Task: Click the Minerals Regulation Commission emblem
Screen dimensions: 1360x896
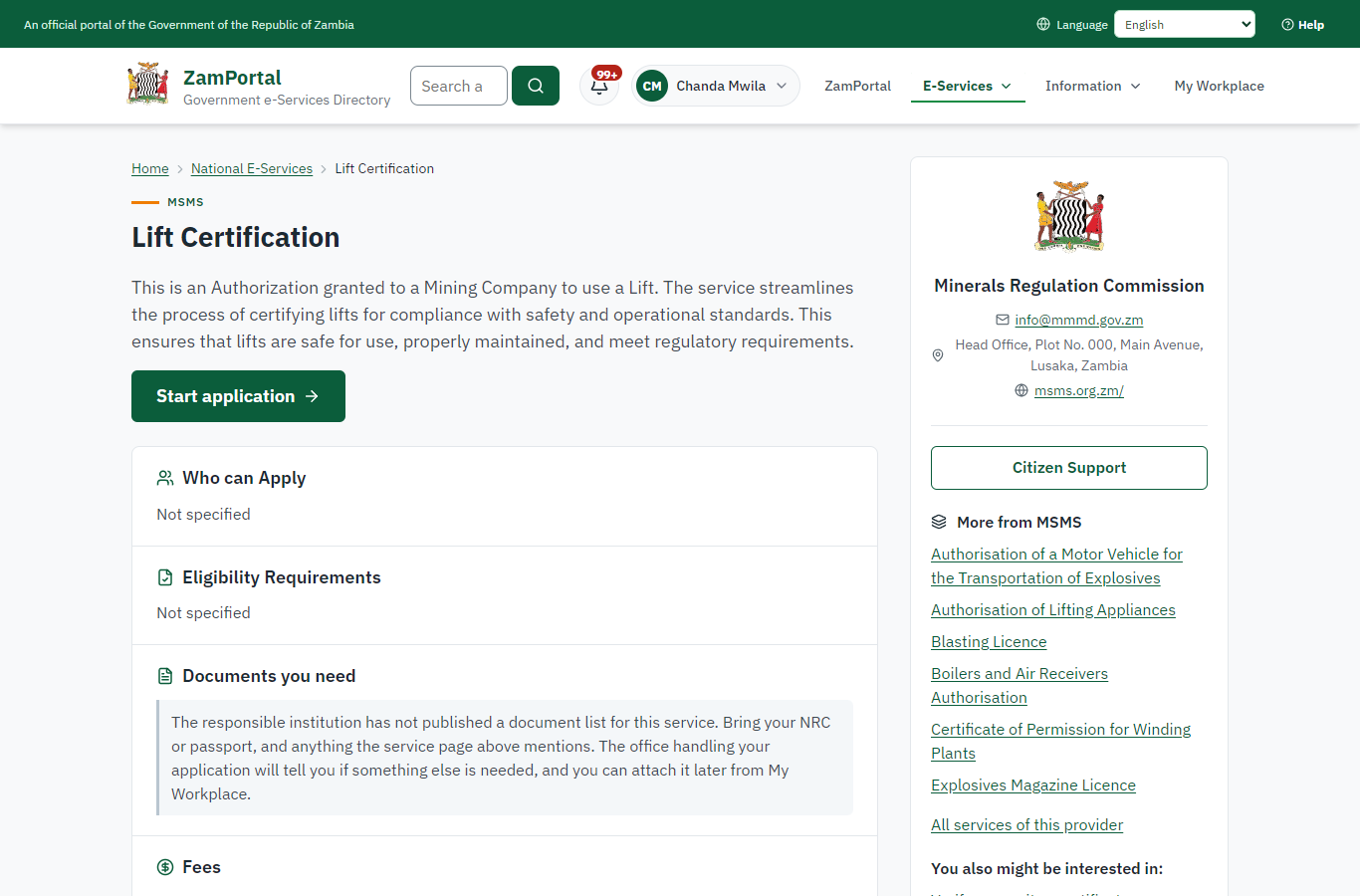Action: pos(1069,215)
